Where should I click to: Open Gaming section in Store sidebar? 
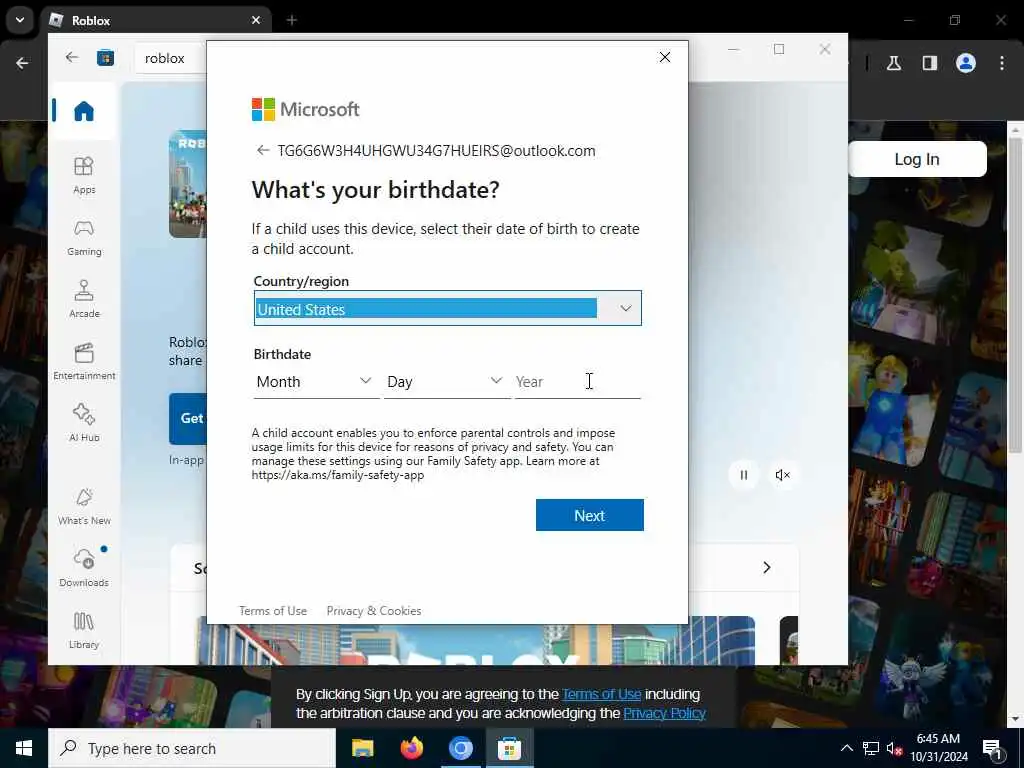(x=84, y=238)
